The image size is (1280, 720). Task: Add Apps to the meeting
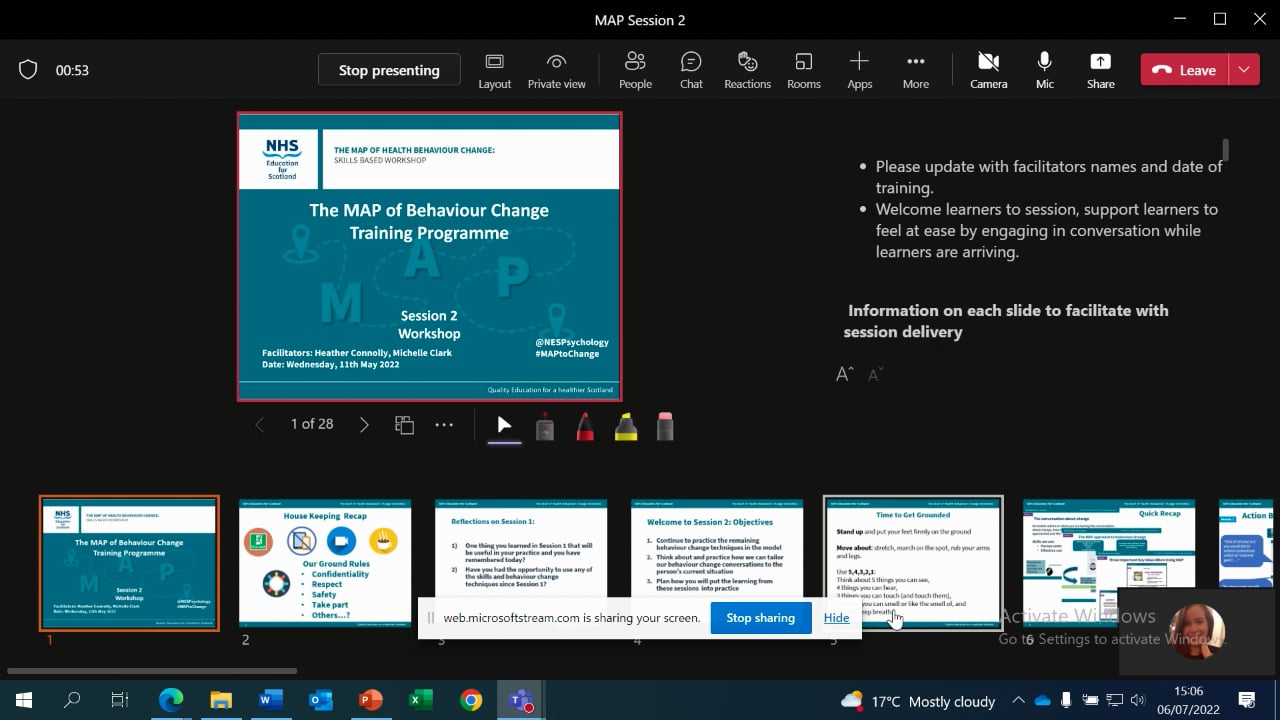pos(859,70)
